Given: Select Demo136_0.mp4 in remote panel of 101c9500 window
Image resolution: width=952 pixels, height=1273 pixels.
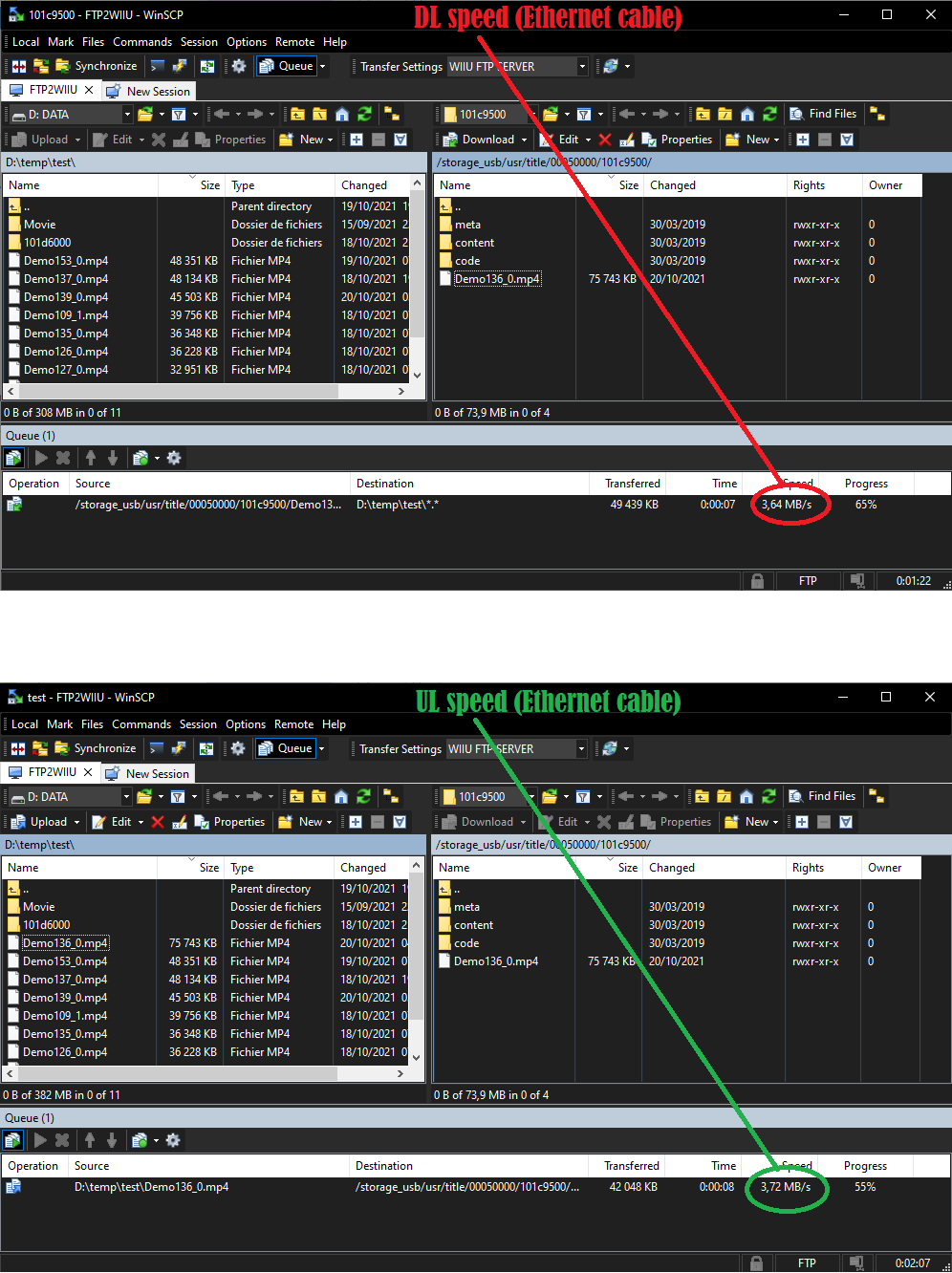Looking at the screenshot, I should pos(497,279).
